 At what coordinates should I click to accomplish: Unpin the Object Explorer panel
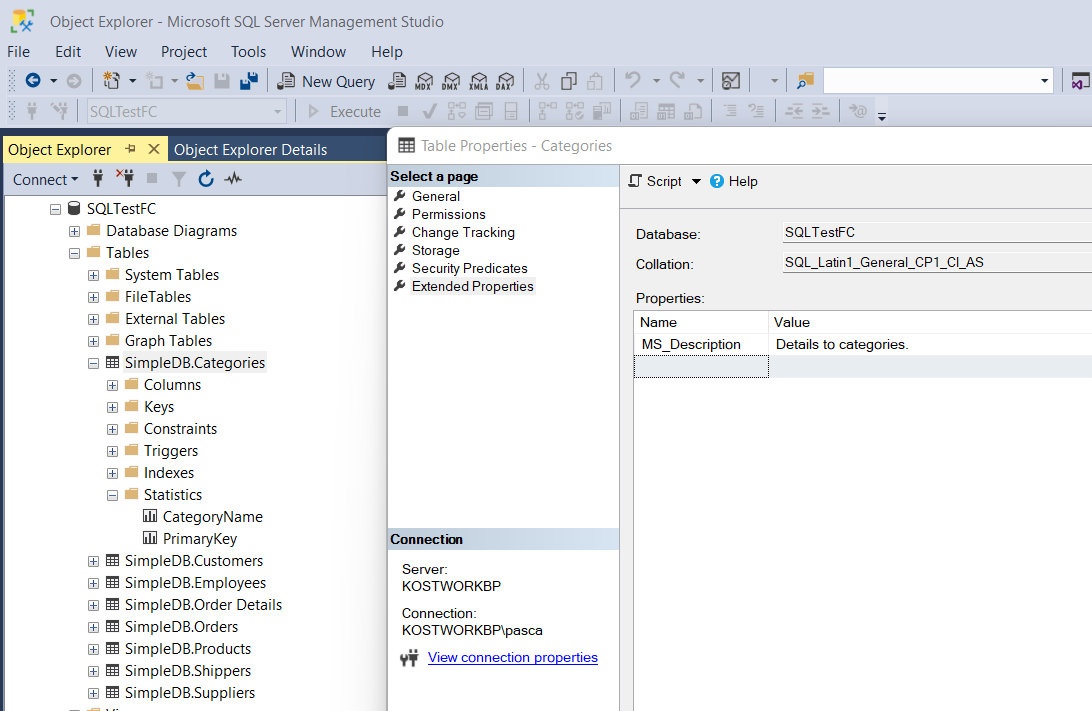click(x=131, y=148)
